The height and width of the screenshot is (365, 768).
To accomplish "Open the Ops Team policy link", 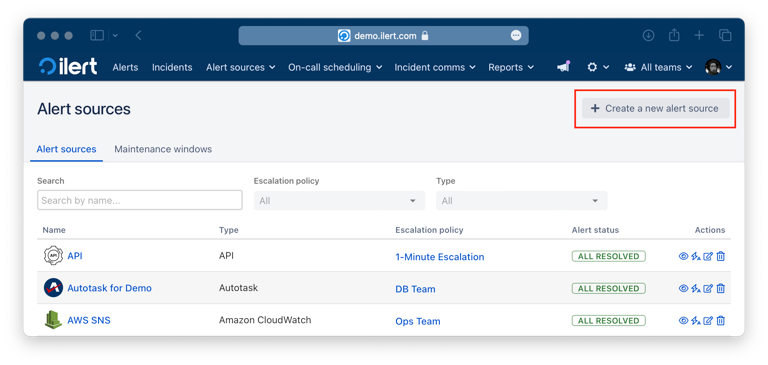I will [418, 321].
